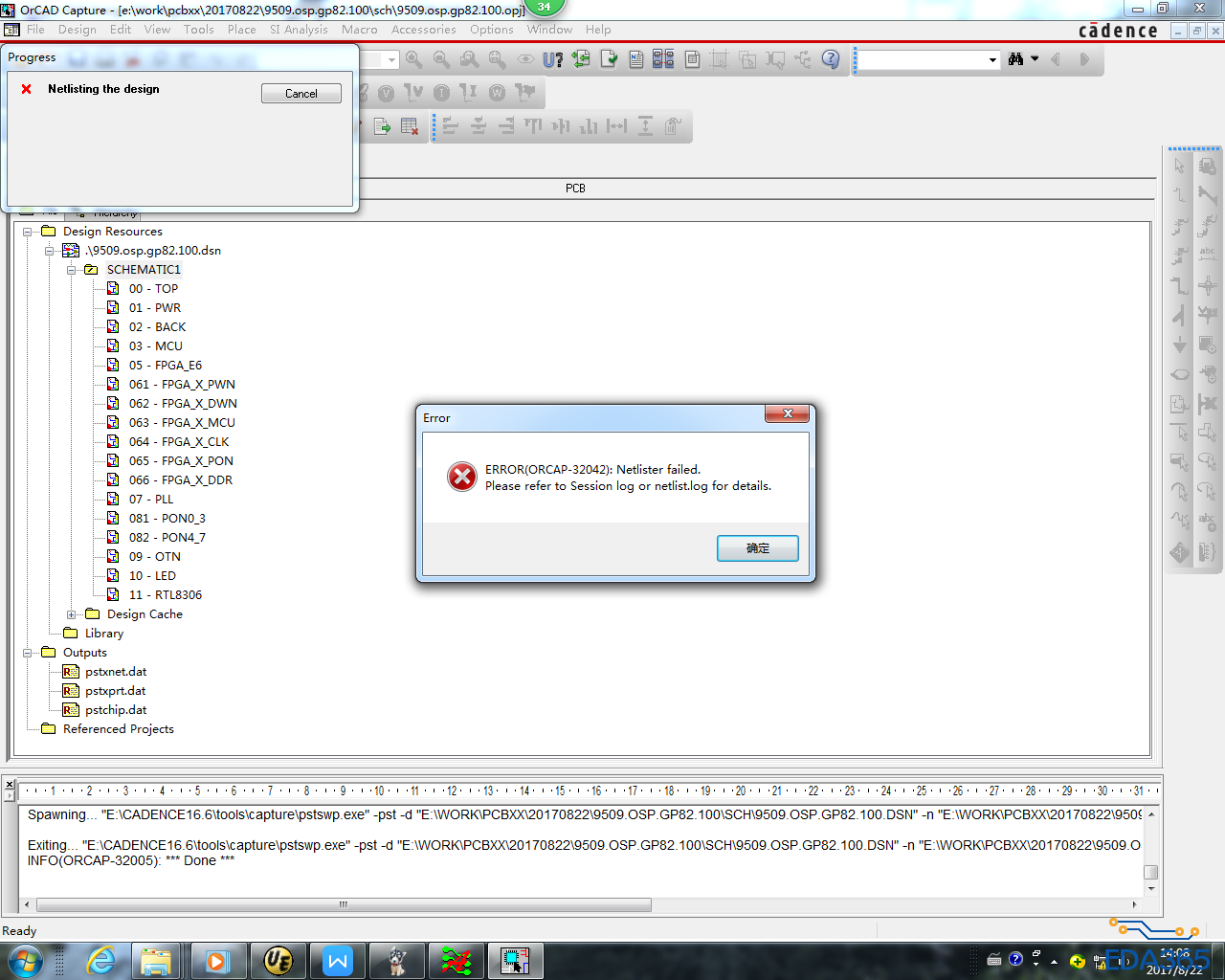Open the Accessories menu

click(x=424, y=30)
